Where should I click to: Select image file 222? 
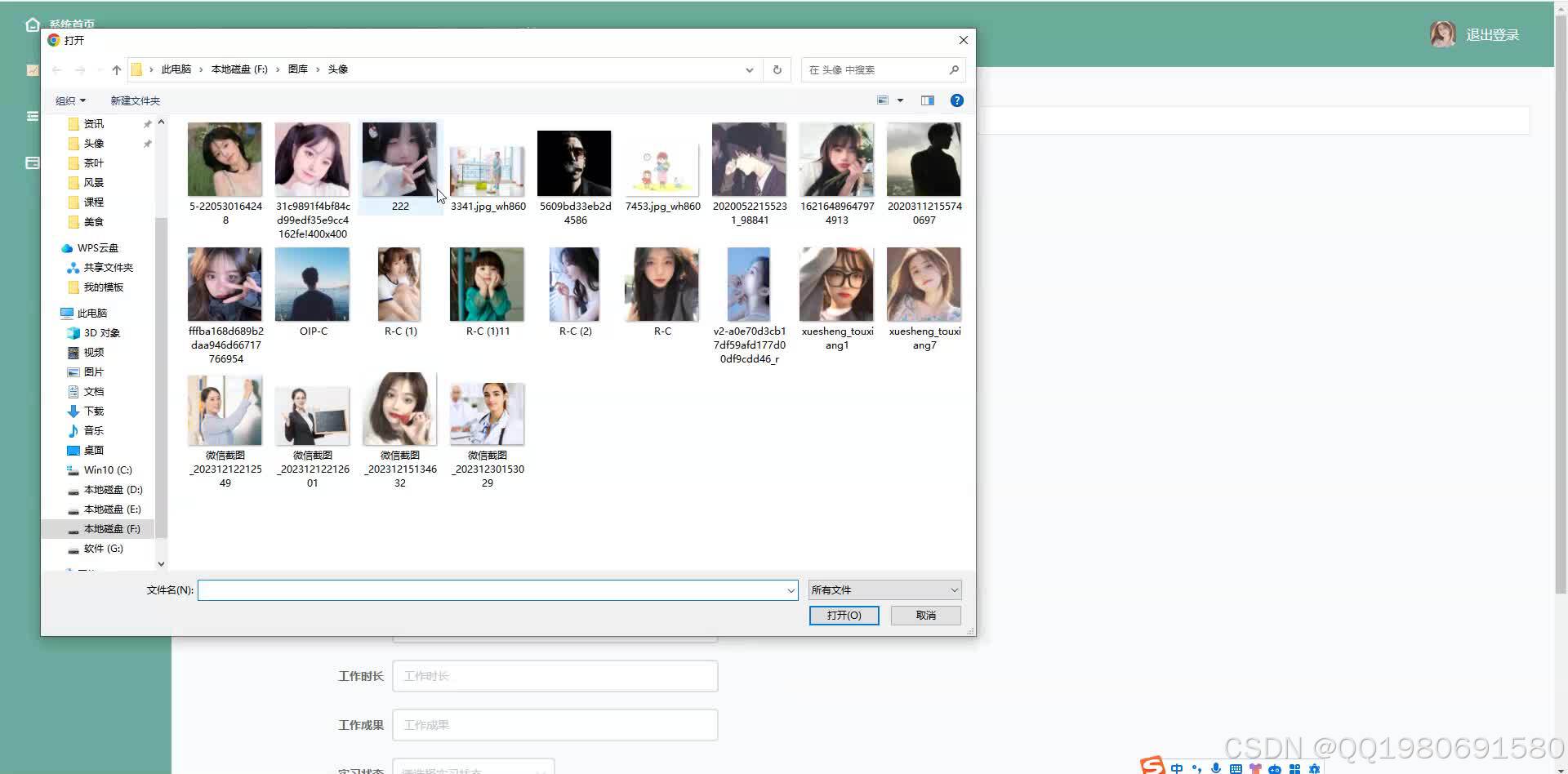pyautogui.click(x=400, y=167)
